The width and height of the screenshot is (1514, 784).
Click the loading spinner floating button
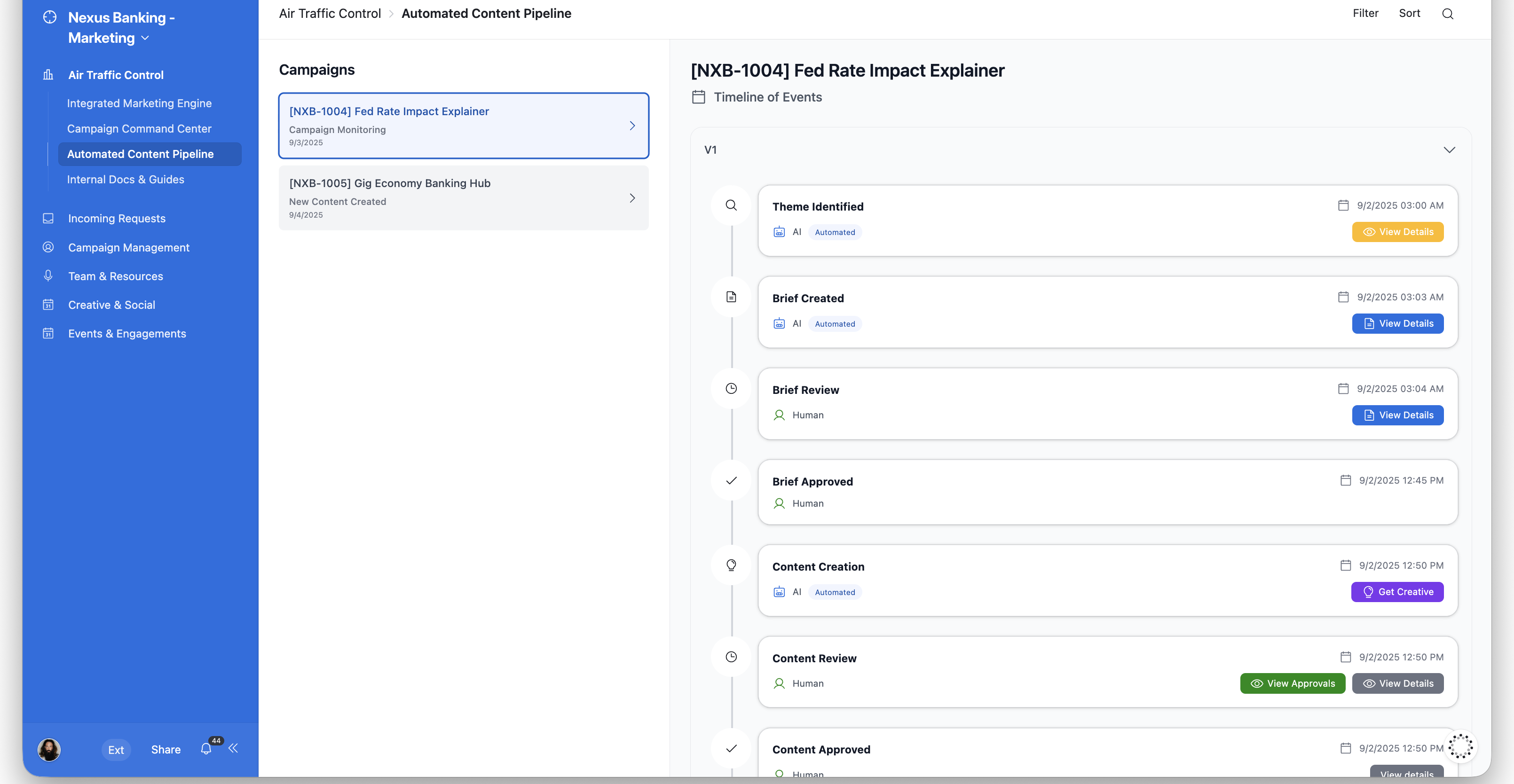coord(1460,746)
